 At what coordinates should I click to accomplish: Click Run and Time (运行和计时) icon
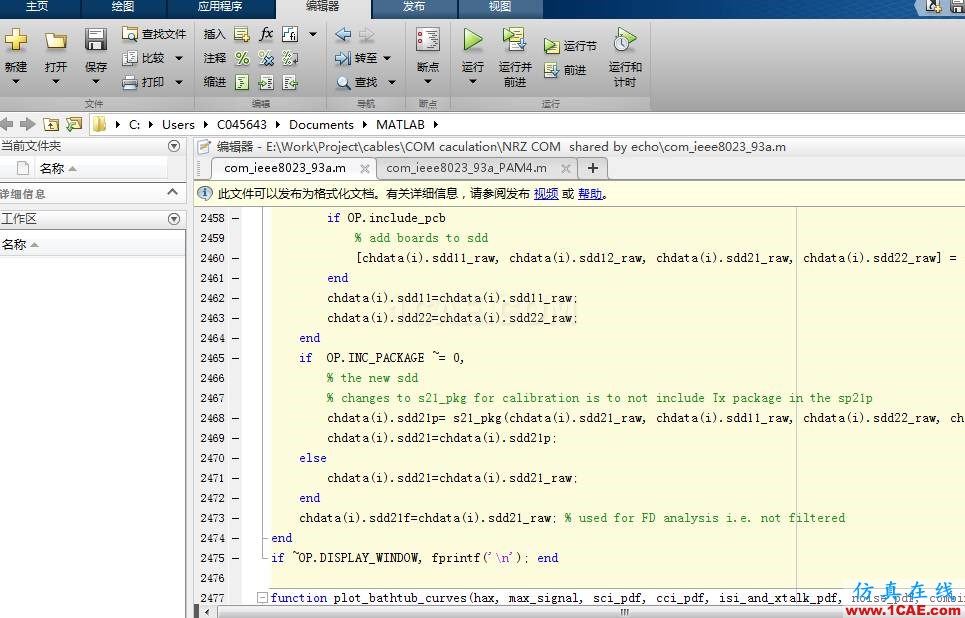coord(625,39)
